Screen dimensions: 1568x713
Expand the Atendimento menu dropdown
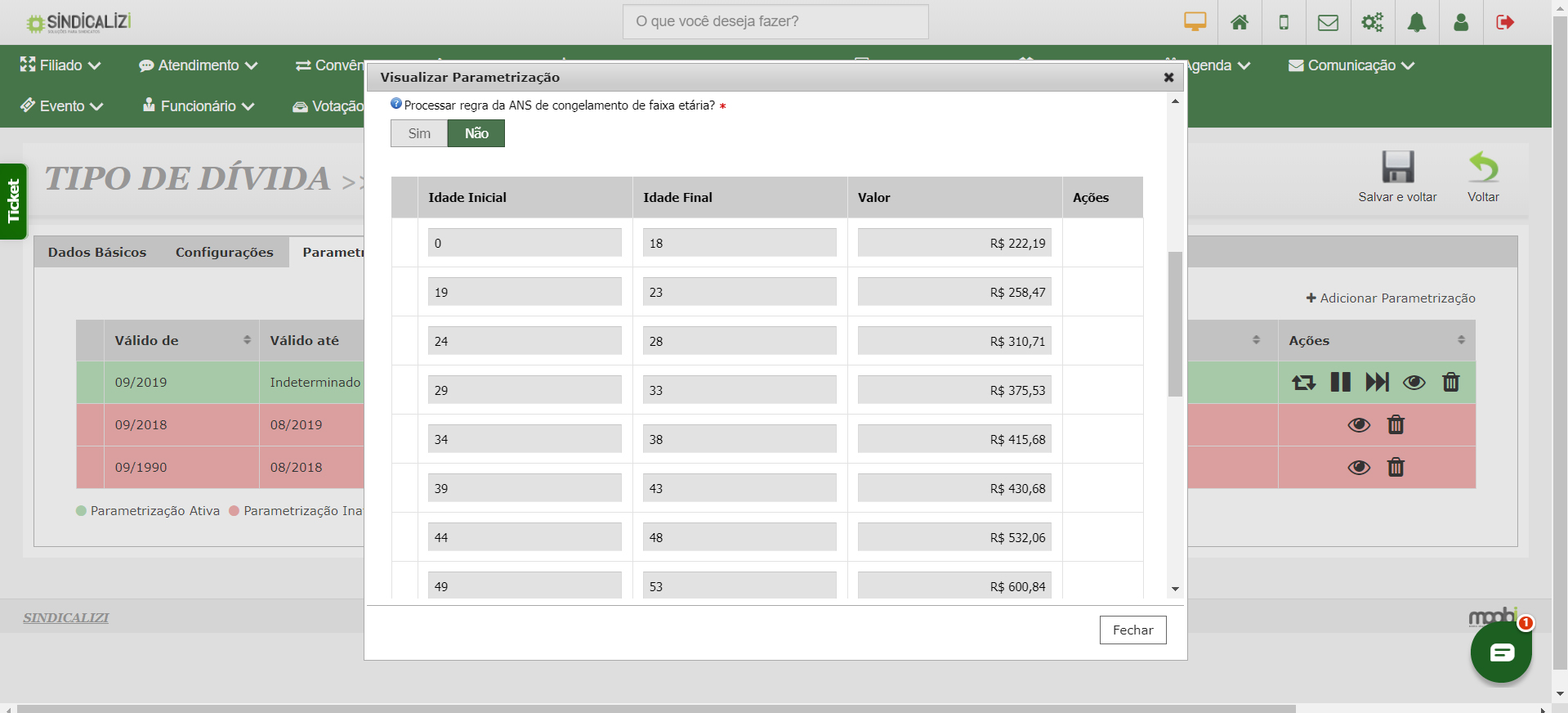coord(199,65)
